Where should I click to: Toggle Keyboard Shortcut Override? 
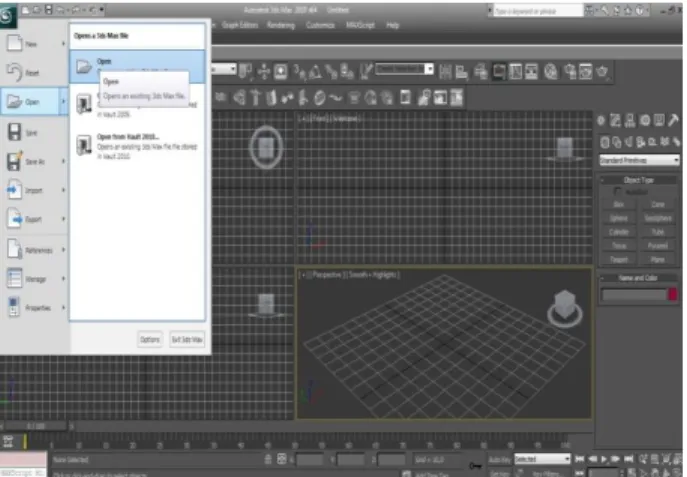coord(280,71)
